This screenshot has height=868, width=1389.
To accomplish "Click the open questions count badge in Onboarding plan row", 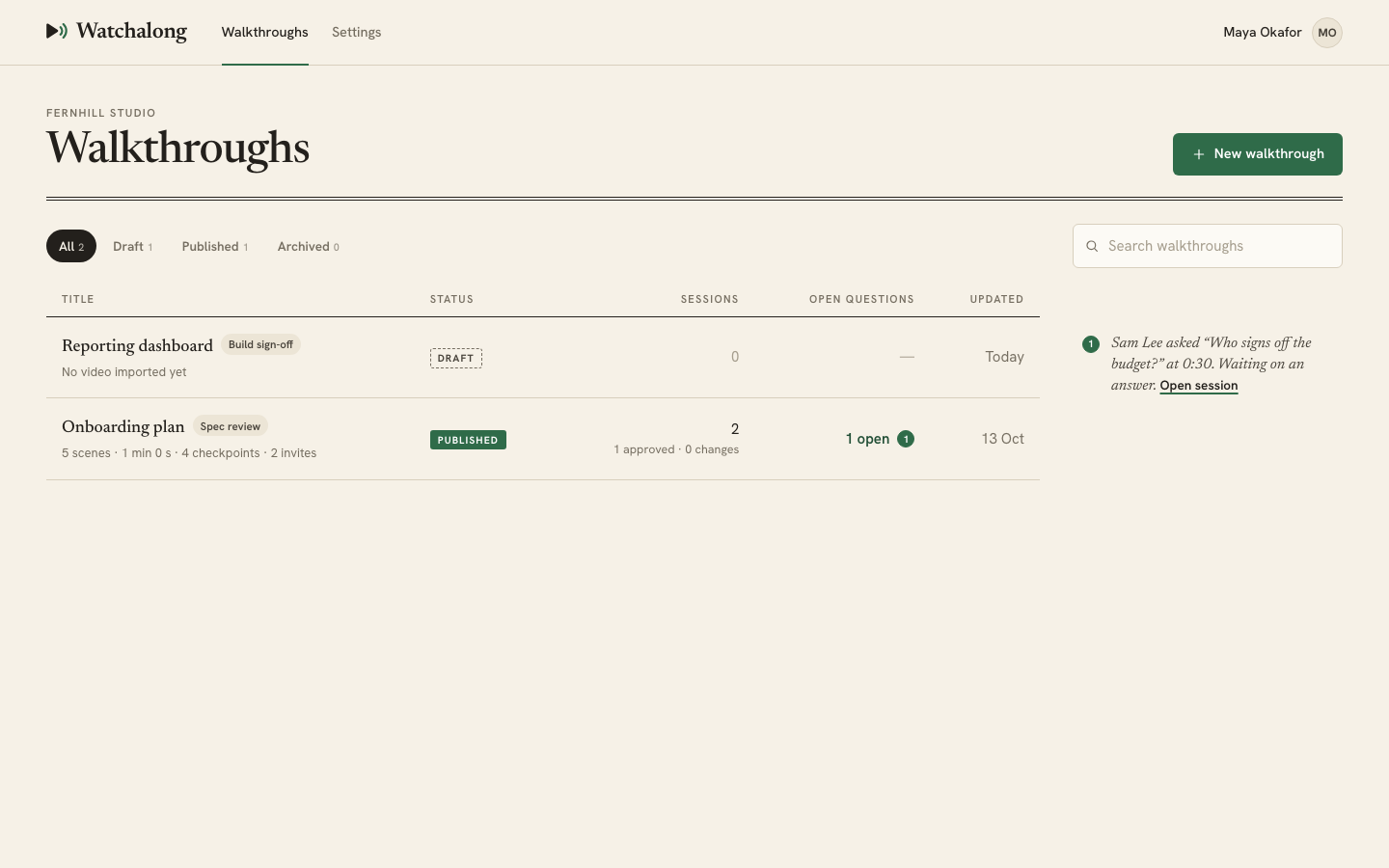I will tap(906, 439).
